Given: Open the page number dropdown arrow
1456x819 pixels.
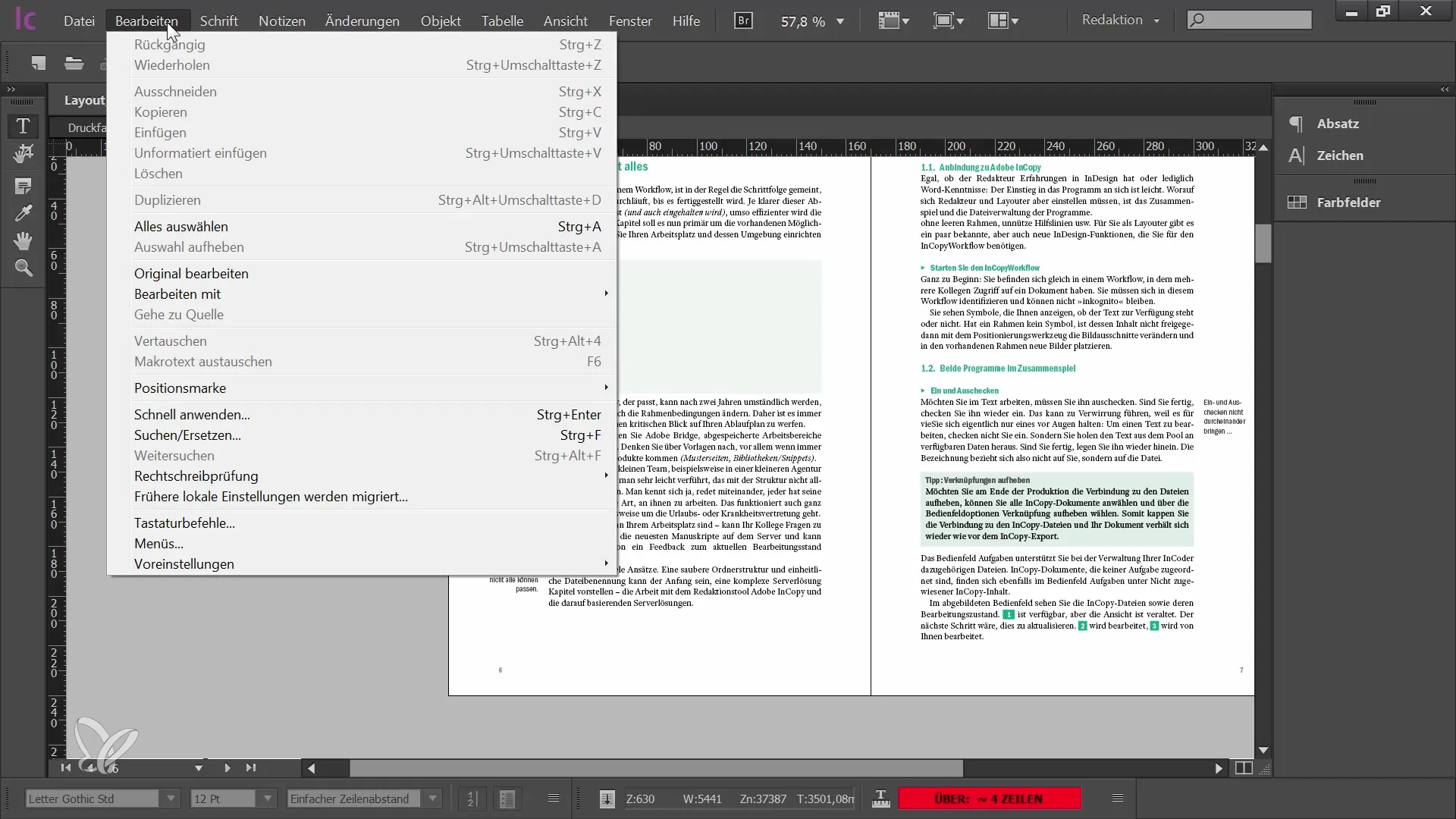Looking at the screenshot, I should tap(199, 768).
